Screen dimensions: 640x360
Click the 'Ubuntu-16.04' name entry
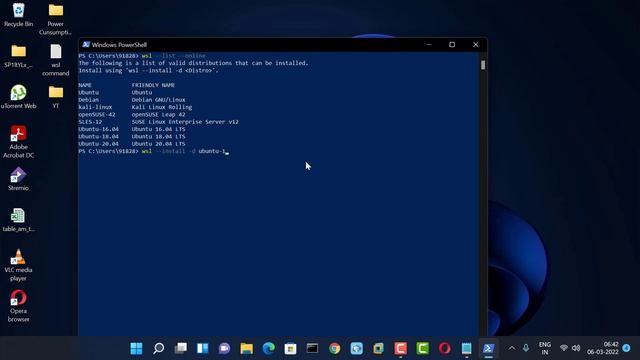click(98, 129)
